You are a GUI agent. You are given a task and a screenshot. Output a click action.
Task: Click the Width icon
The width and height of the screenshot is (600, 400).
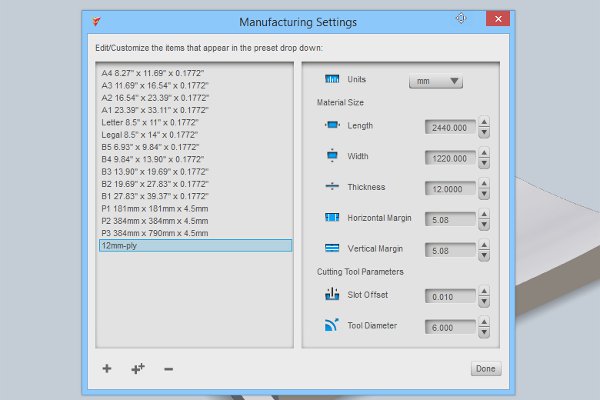point(332,155)
